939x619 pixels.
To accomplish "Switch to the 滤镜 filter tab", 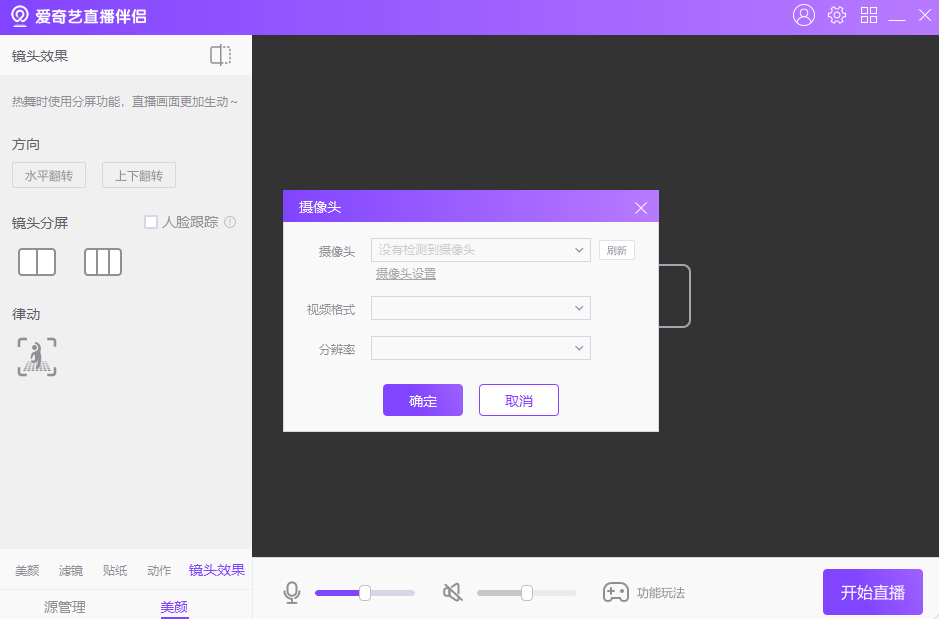I will pos(70,570).
